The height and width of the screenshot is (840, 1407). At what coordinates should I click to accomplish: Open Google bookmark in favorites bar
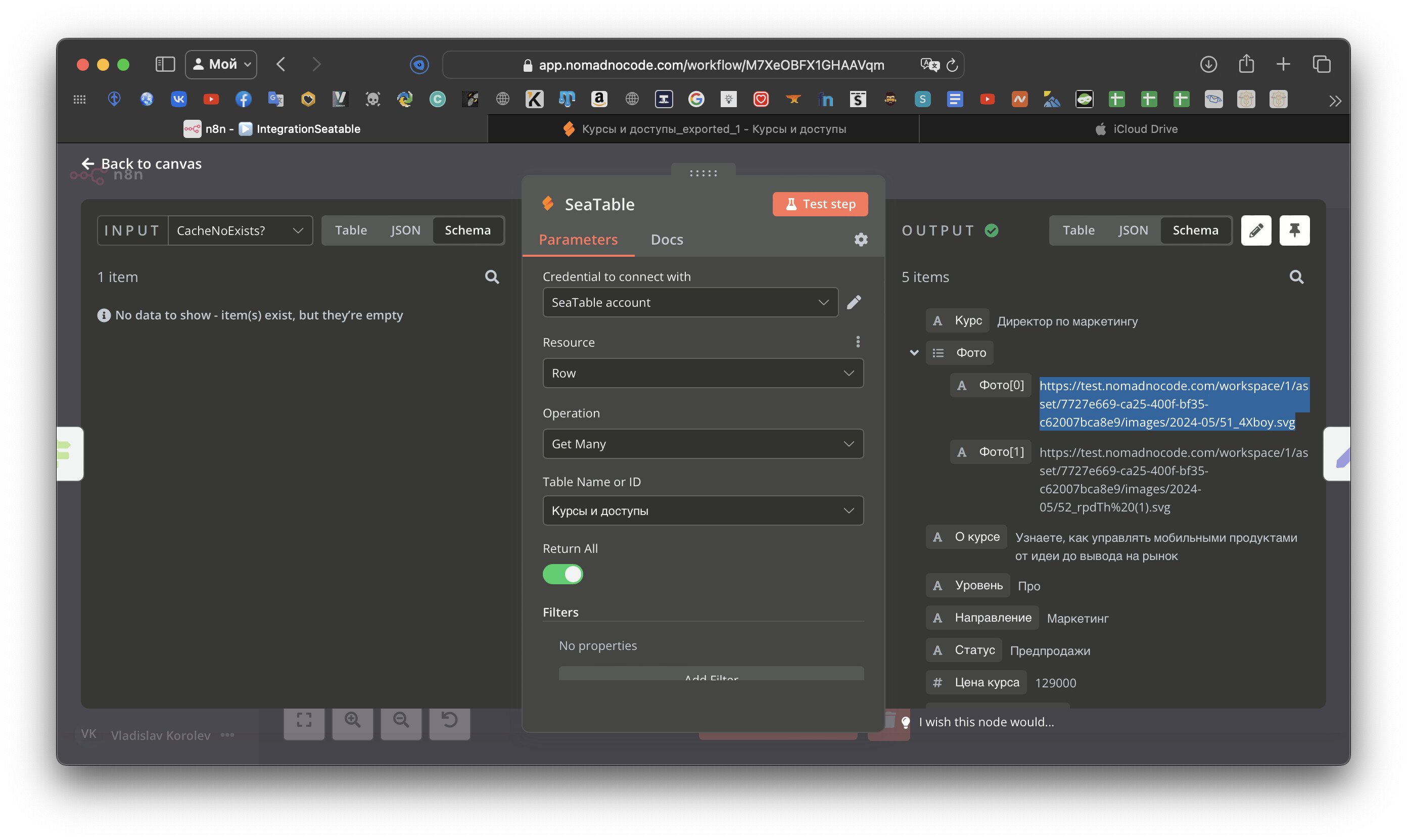tap(696, 99)
